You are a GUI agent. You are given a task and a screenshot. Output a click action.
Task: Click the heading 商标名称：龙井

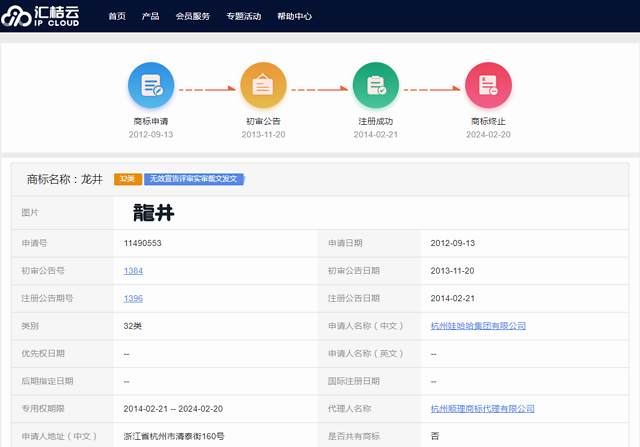coord(64,179)
